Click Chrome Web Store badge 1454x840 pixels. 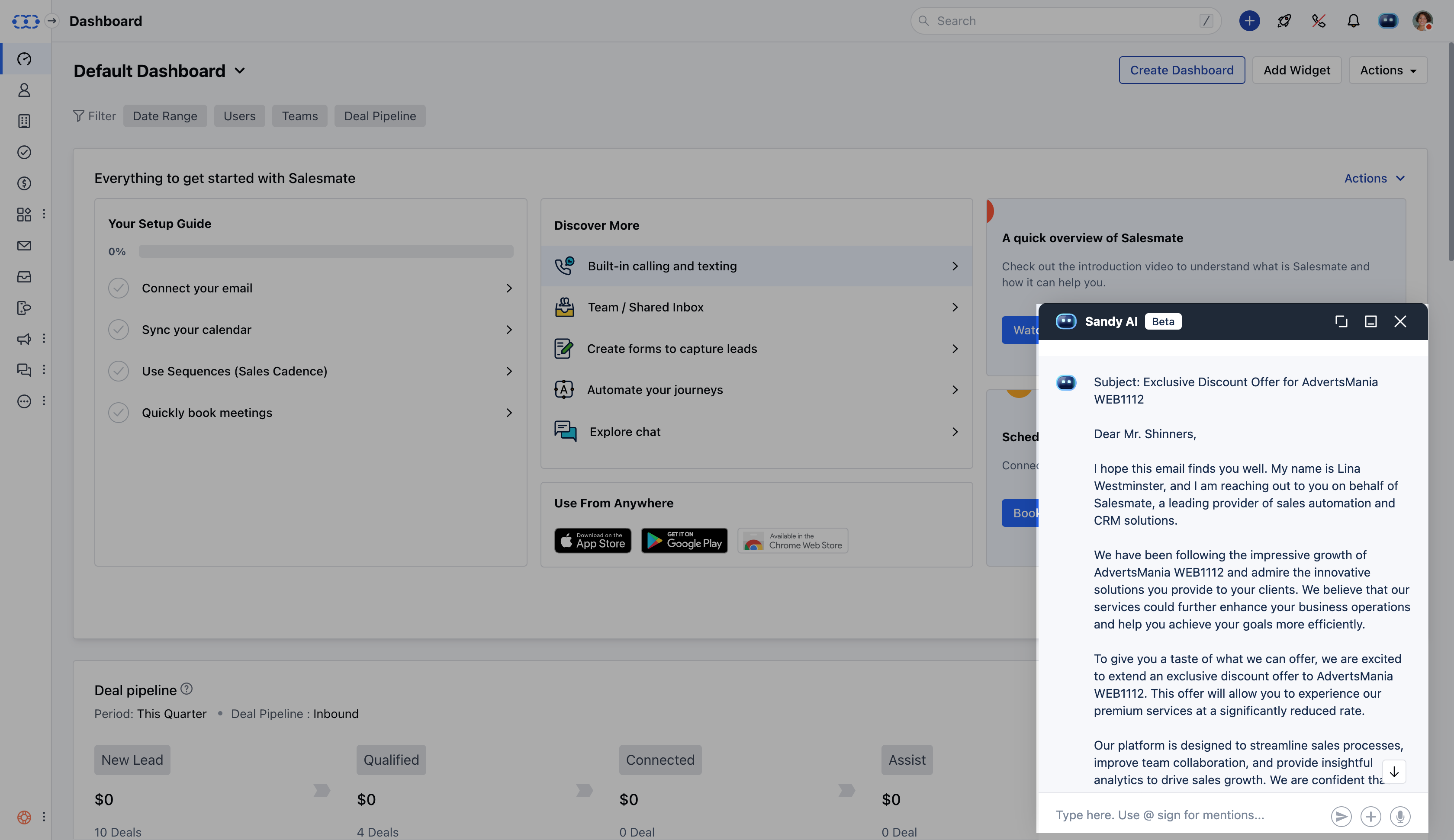[793, 541]
